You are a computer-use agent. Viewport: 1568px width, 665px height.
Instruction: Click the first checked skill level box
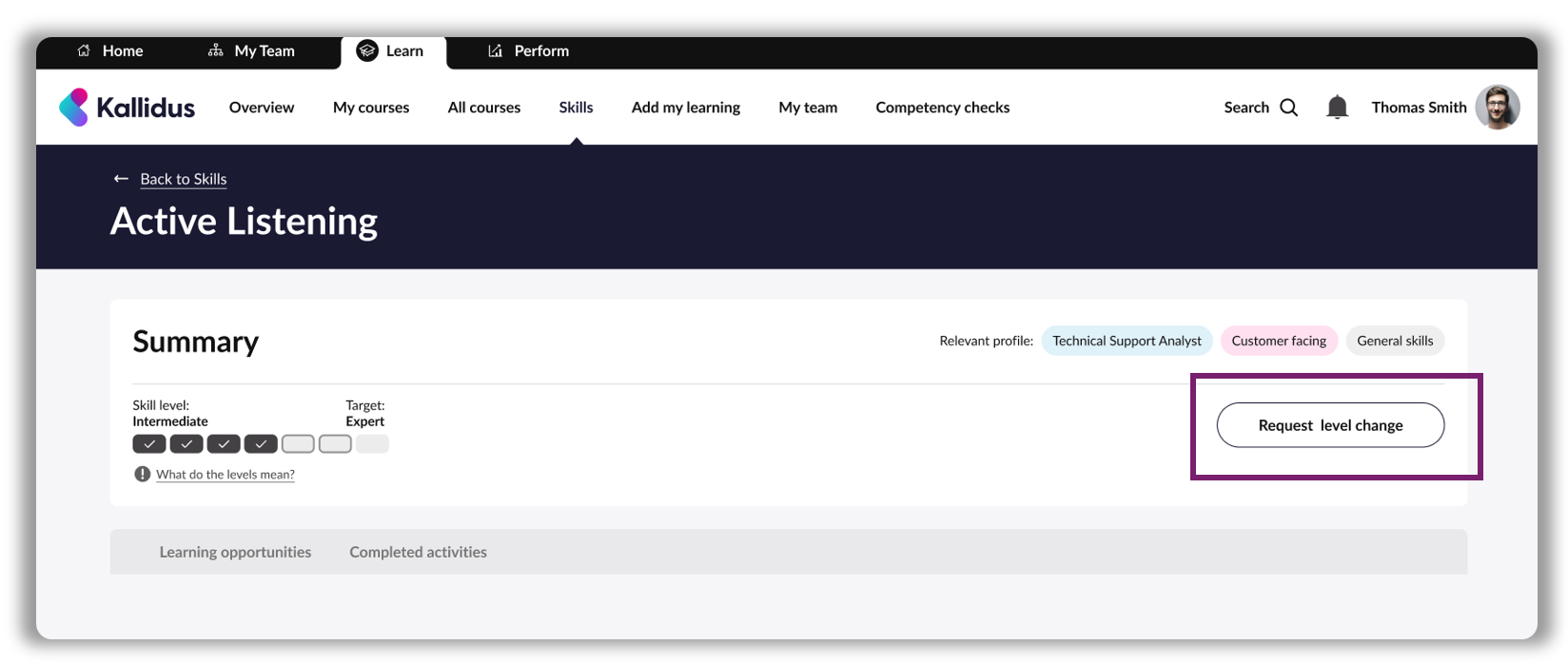[149, 444]
